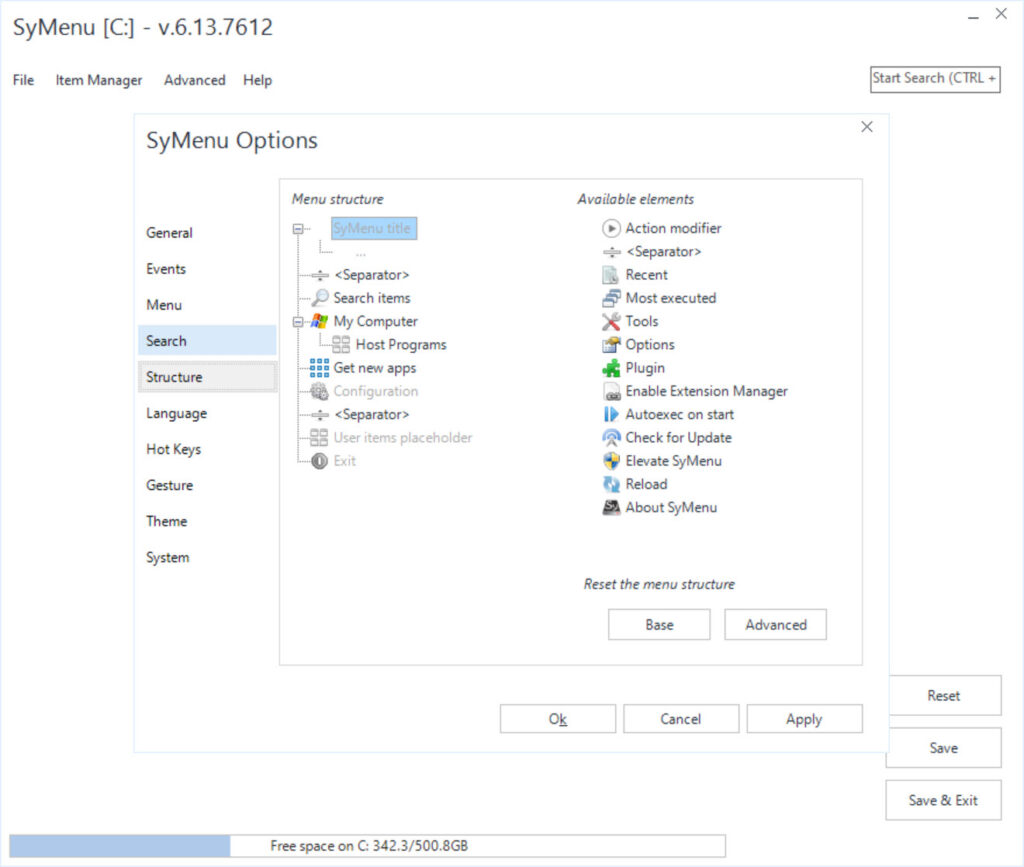Select the Host Programs grid icon
The height and width of the screenshot is (867, 1024).
point(340,344)
